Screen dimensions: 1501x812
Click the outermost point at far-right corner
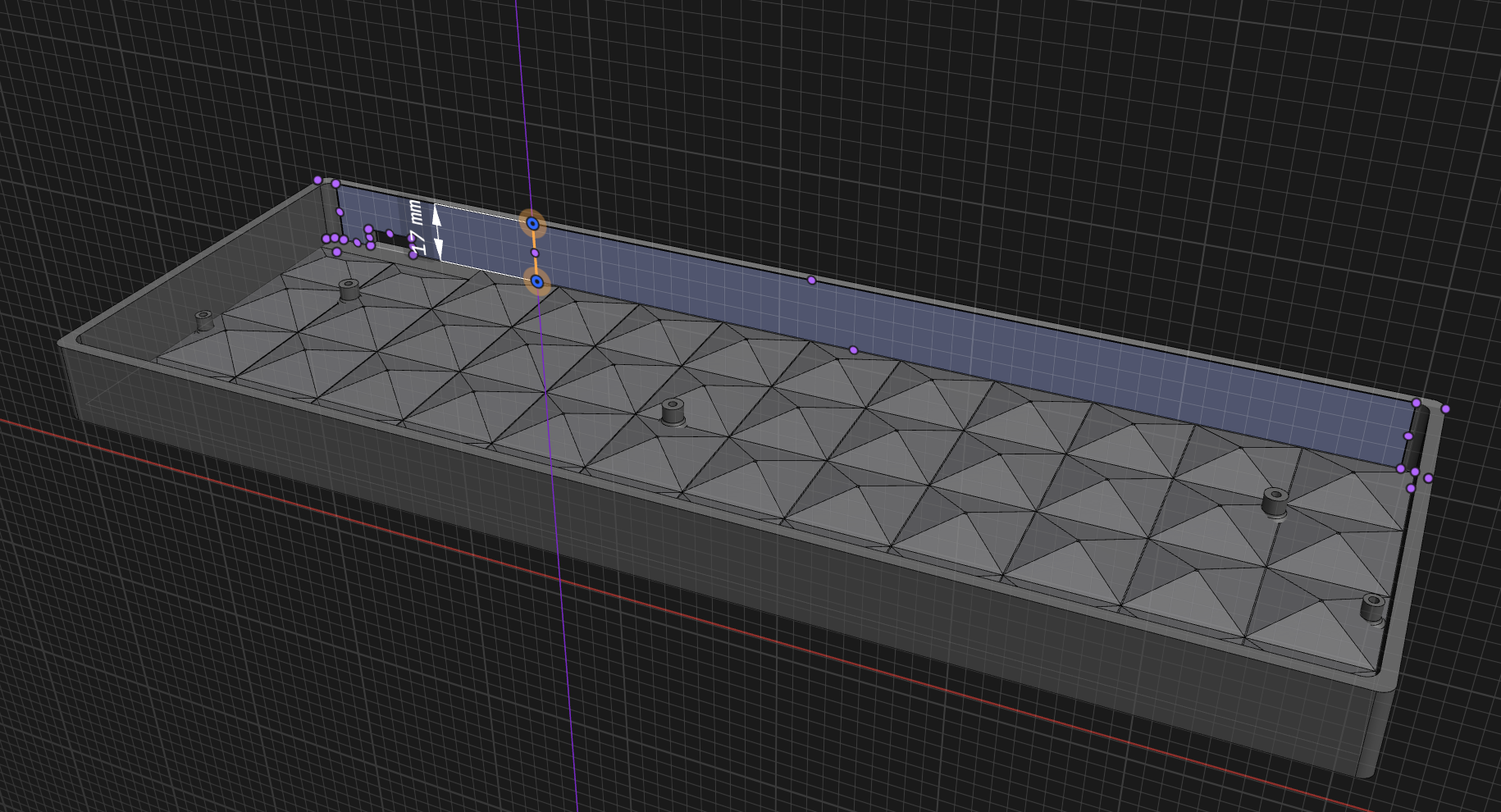pyautogui.click(x=1445, y=408)
